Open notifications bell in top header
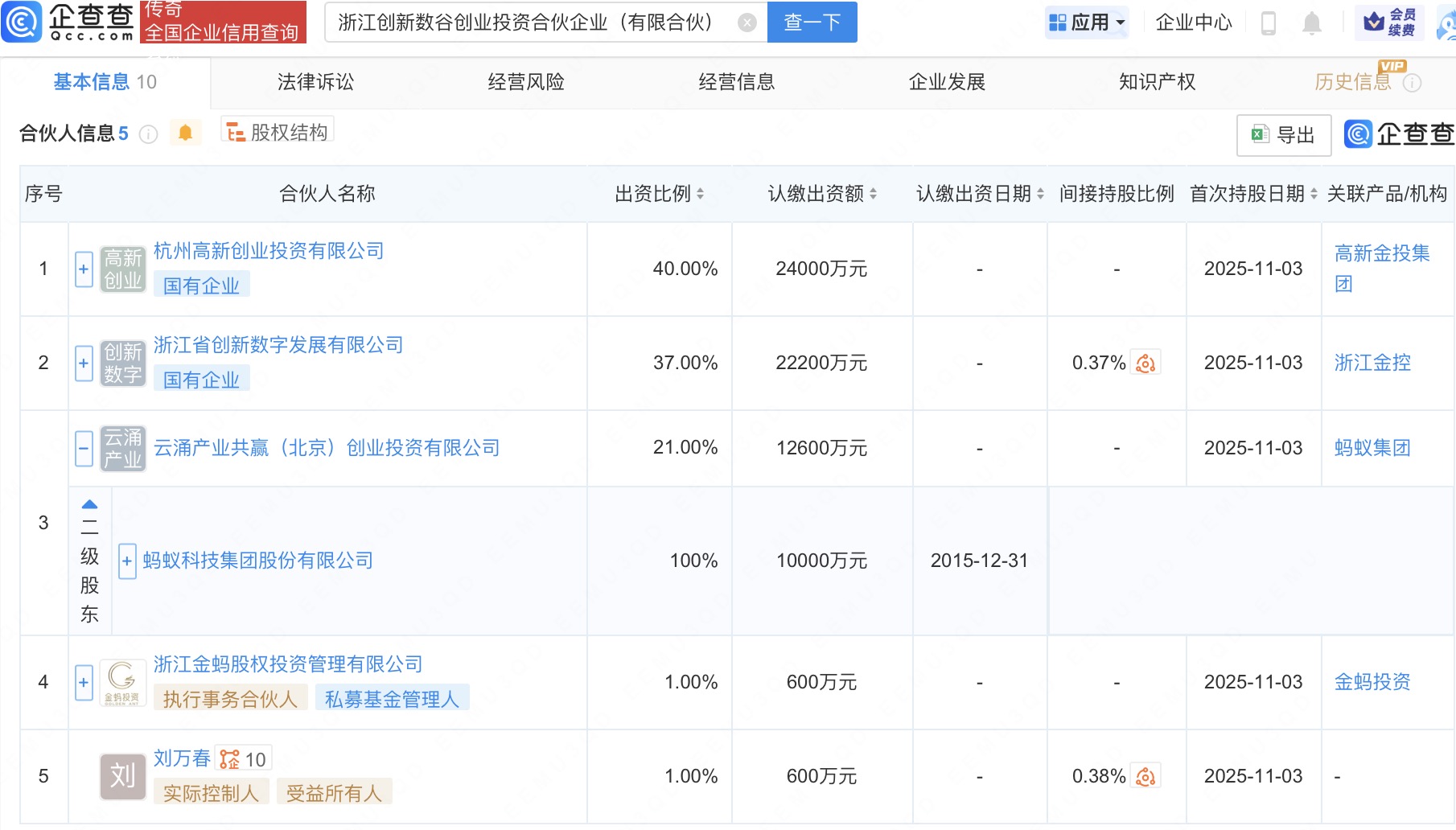Viewport: 1456px width, 830px height. [x=1311, y=23]
